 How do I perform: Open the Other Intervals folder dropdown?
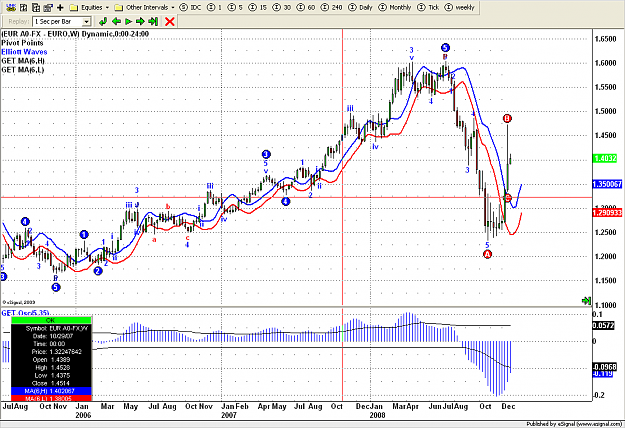[x=144, y=7]
